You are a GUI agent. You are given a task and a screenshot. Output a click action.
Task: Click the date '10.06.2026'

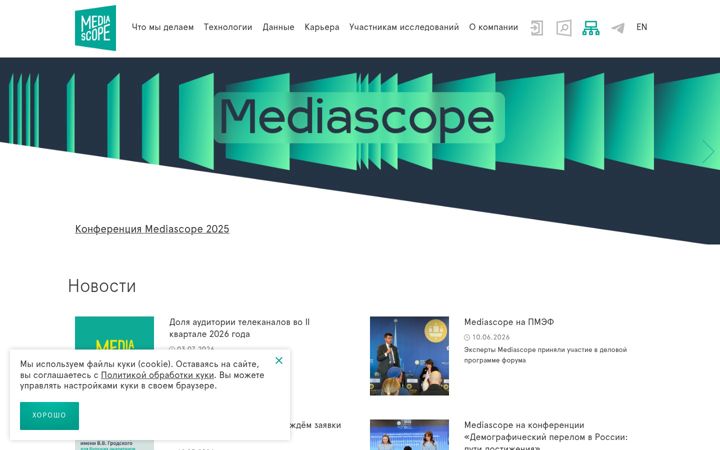(x=490, y=337)
